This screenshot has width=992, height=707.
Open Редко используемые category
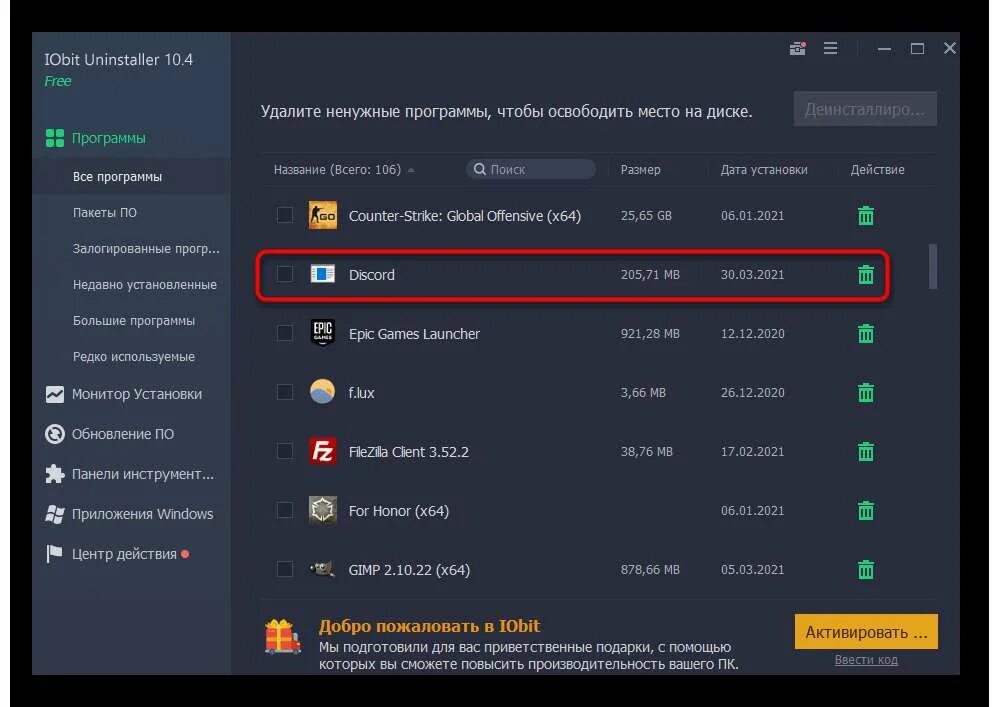point(133,357)
